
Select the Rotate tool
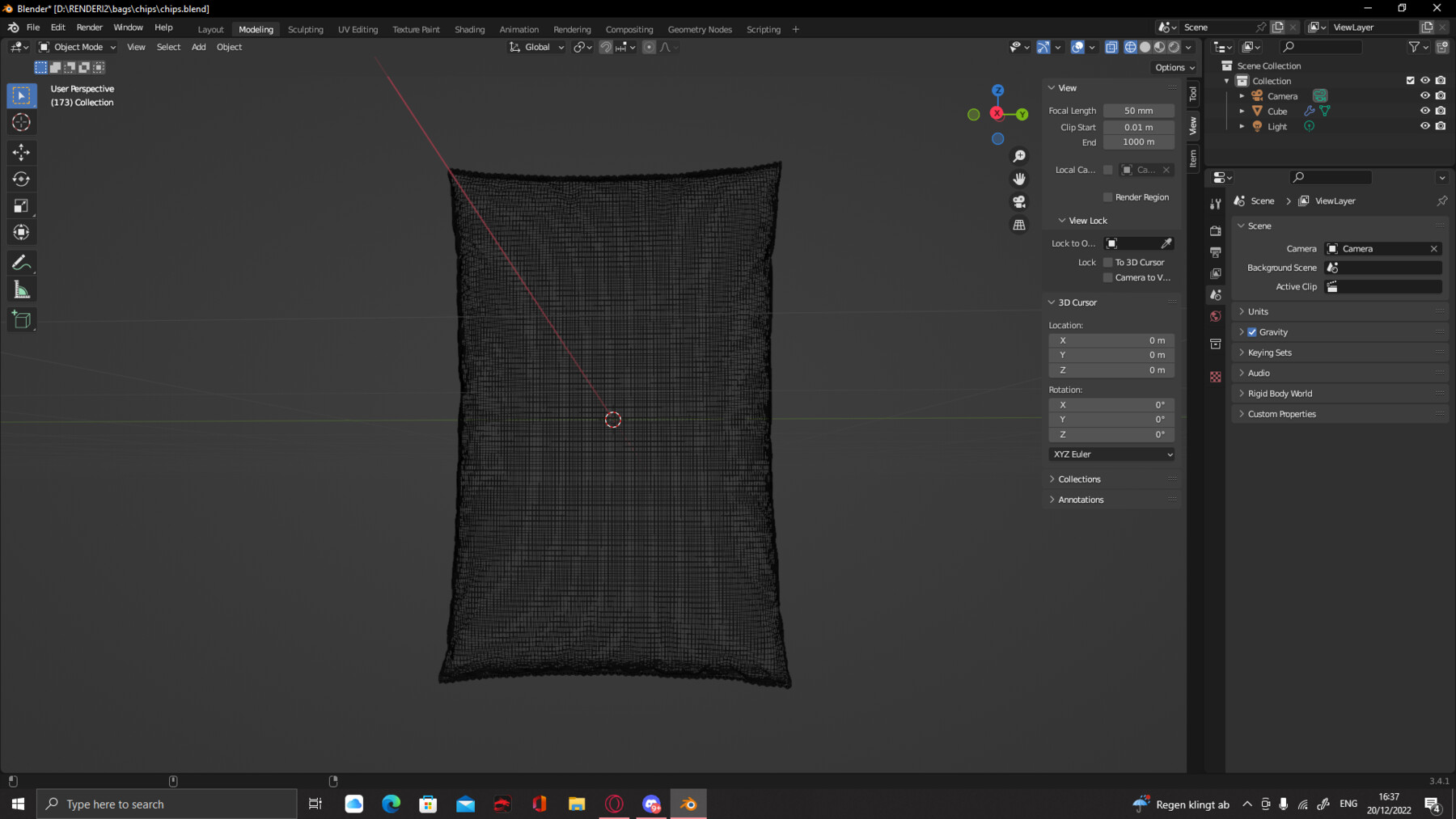[x=22, y=179]
